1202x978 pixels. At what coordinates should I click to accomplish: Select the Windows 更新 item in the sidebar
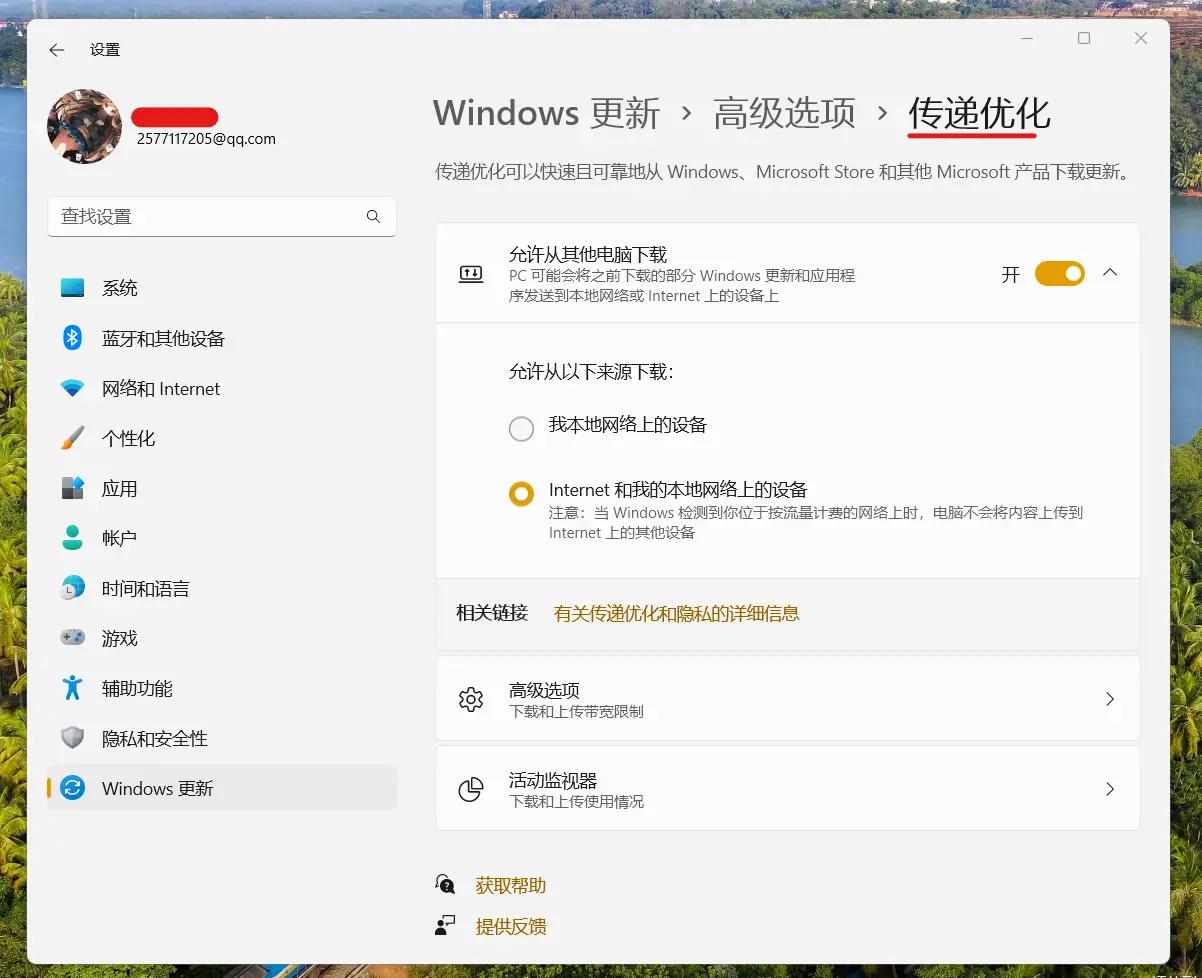coord(222,788)
